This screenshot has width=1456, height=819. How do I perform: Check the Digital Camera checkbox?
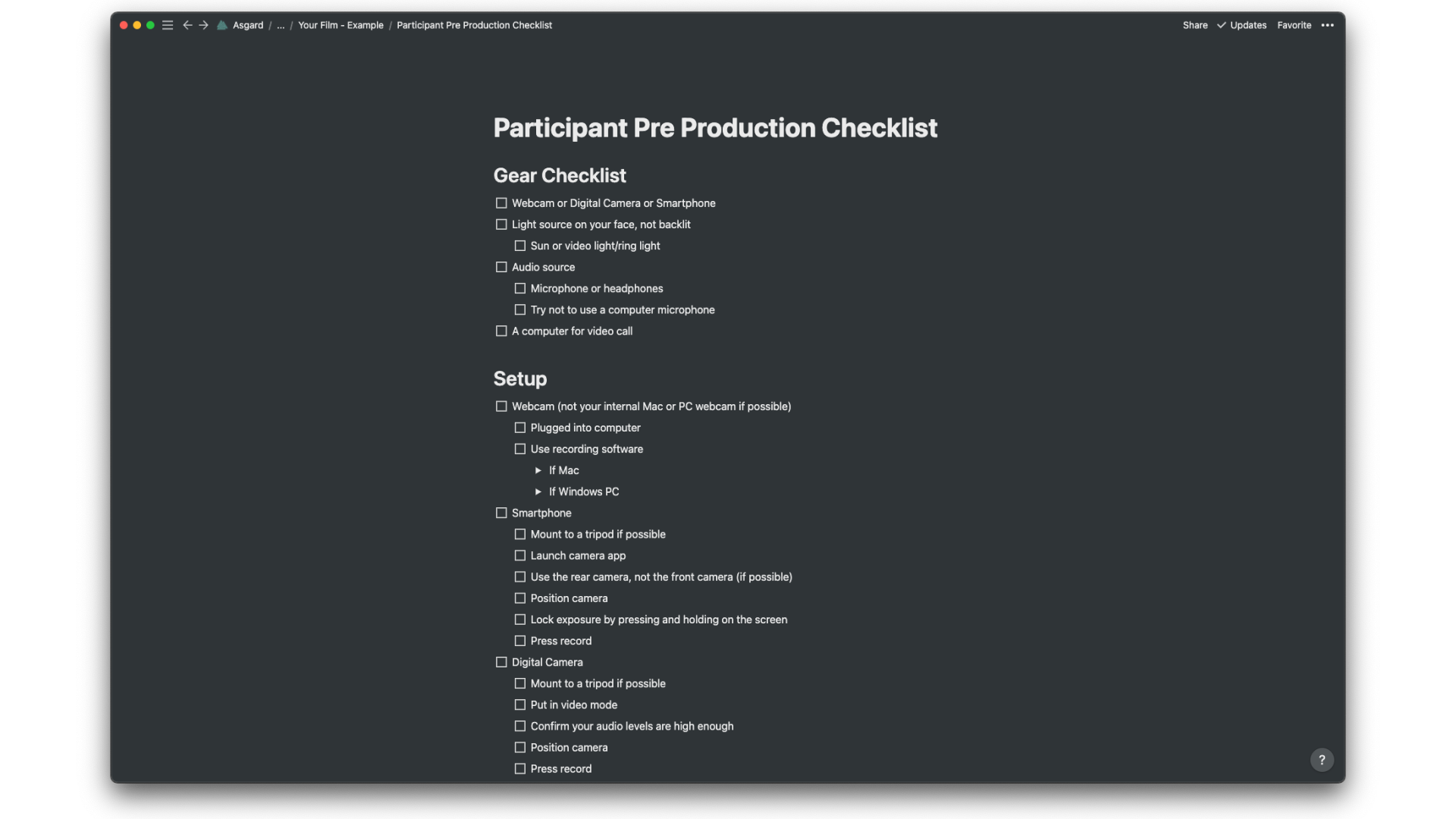[x=501, y=662]
